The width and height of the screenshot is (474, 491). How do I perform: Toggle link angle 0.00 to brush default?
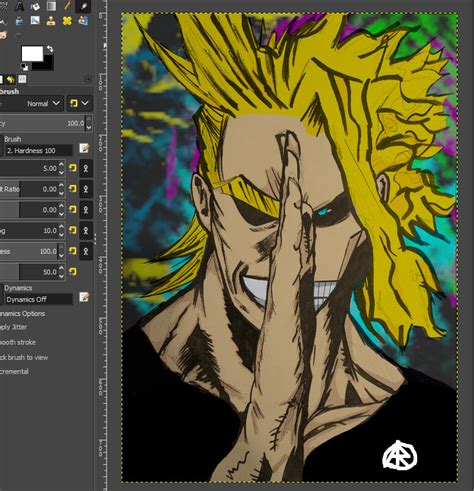pyautogui.click(x=86, y=210)
